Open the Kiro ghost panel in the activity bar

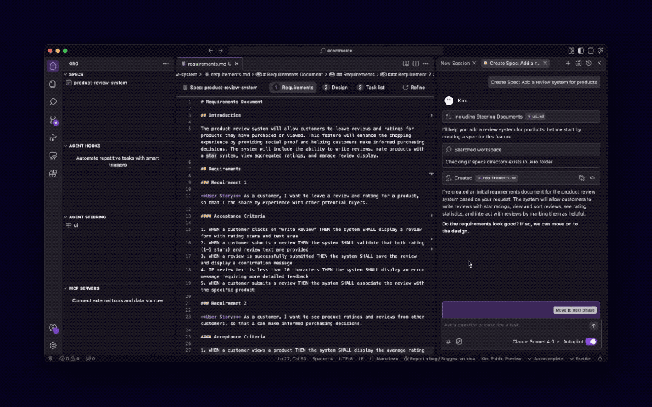click(x=53, y=66)
